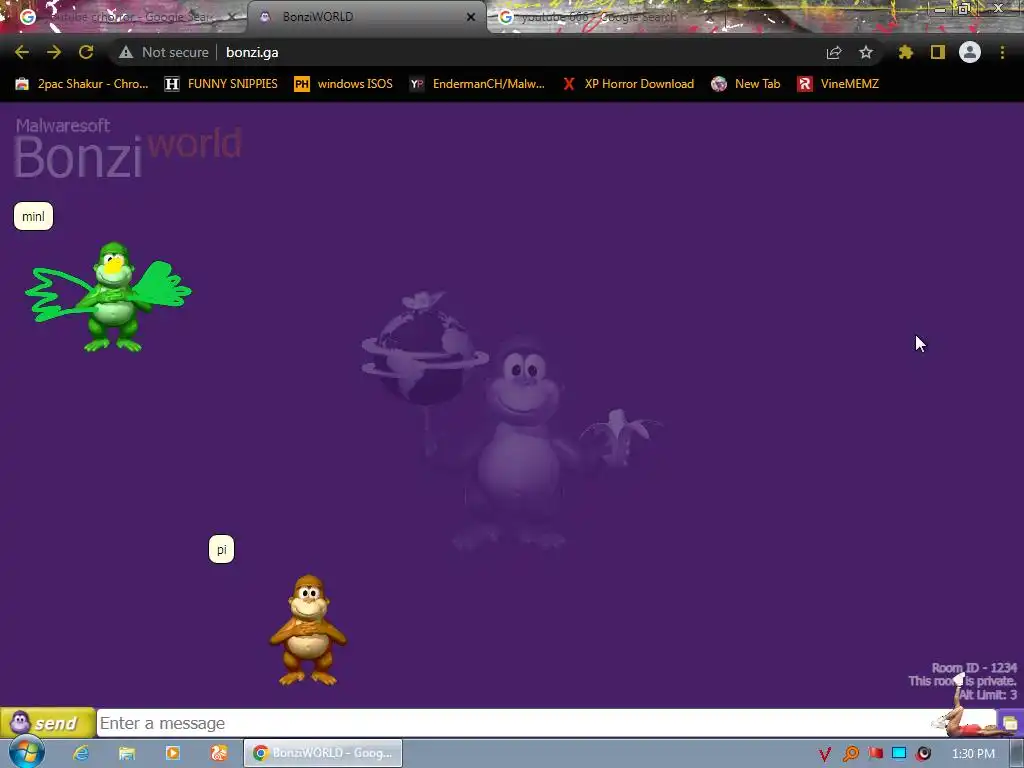Open the windows ISOS bookmark
The image size is (1024, 768).
(344, 84)
